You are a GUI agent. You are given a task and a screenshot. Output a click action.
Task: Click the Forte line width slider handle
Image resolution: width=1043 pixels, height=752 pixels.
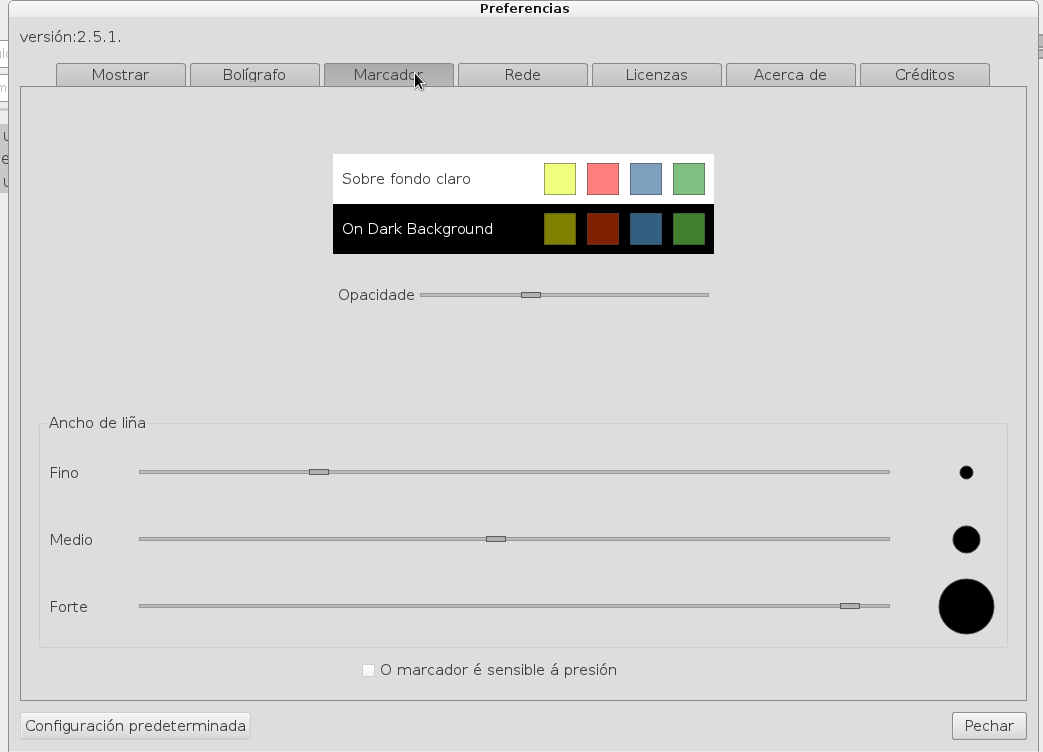[850, 606]
